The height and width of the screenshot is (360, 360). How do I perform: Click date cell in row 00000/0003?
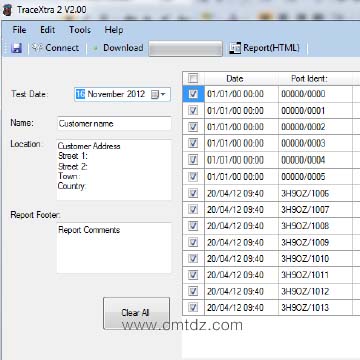241,143
